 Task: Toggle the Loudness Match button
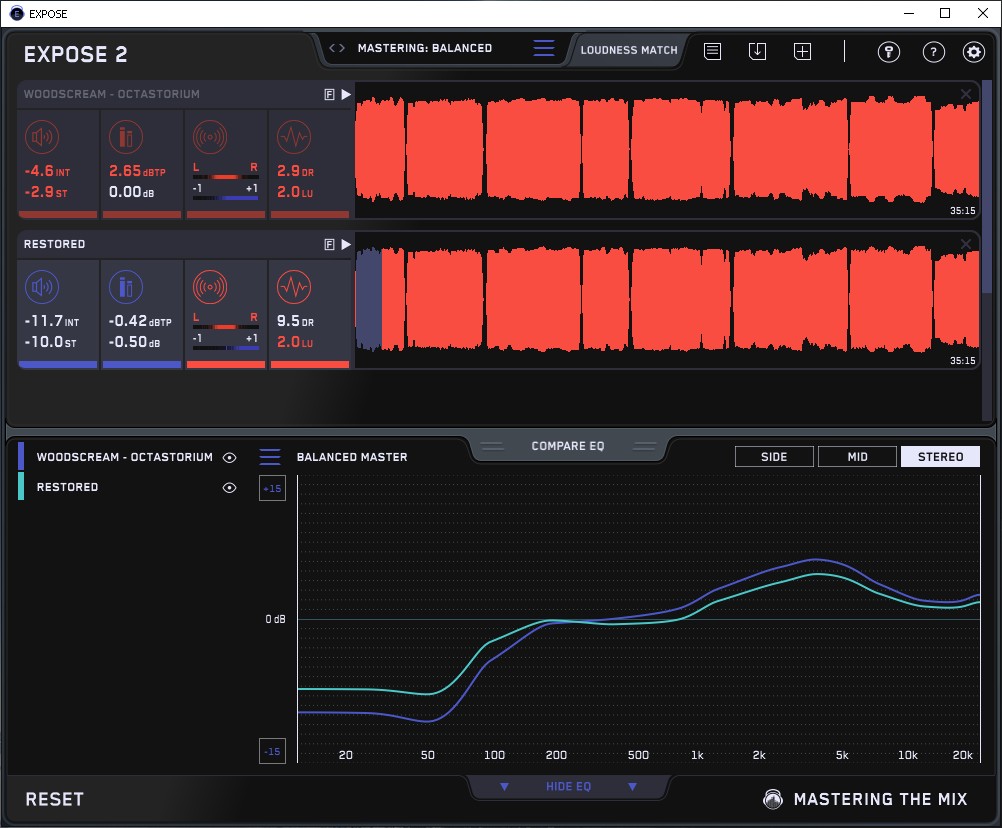pyautogui.click(x=629, y=50)
